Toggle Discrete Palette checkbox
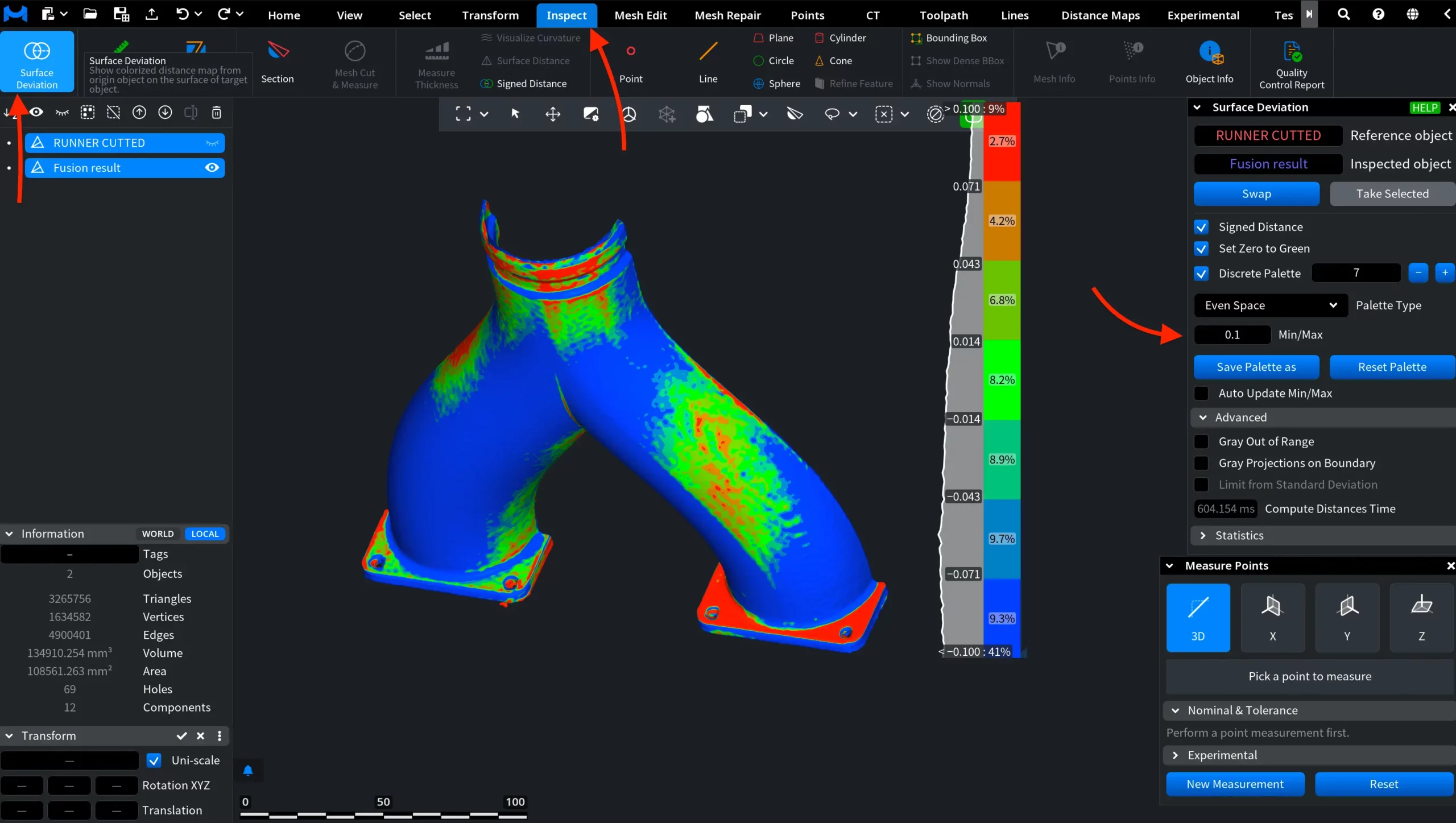The width and height of the screenshot is (1456, 823). coord(1201,274)
